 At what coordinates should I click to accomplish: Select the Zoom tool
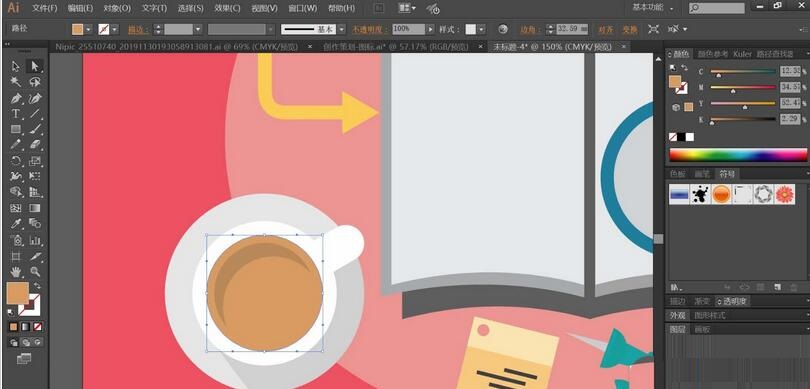(x=35, y=272)
